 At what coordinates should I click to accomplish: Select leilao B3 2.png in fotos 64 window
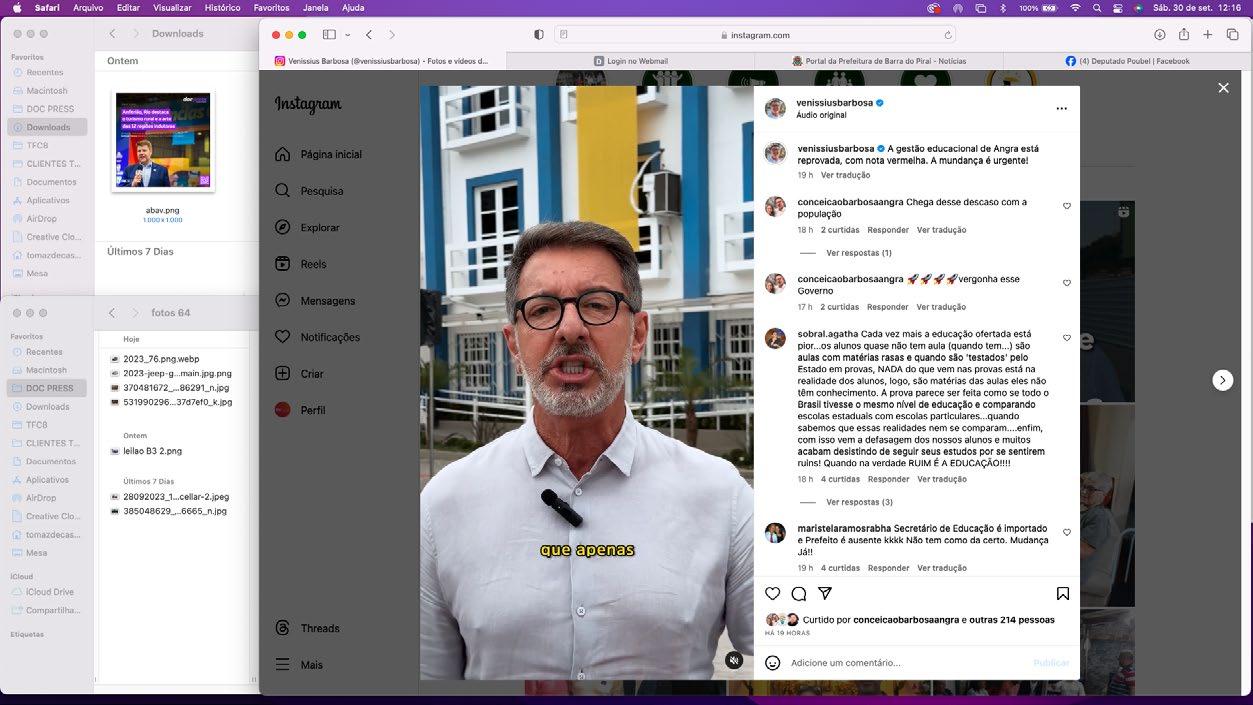point(152,451)
